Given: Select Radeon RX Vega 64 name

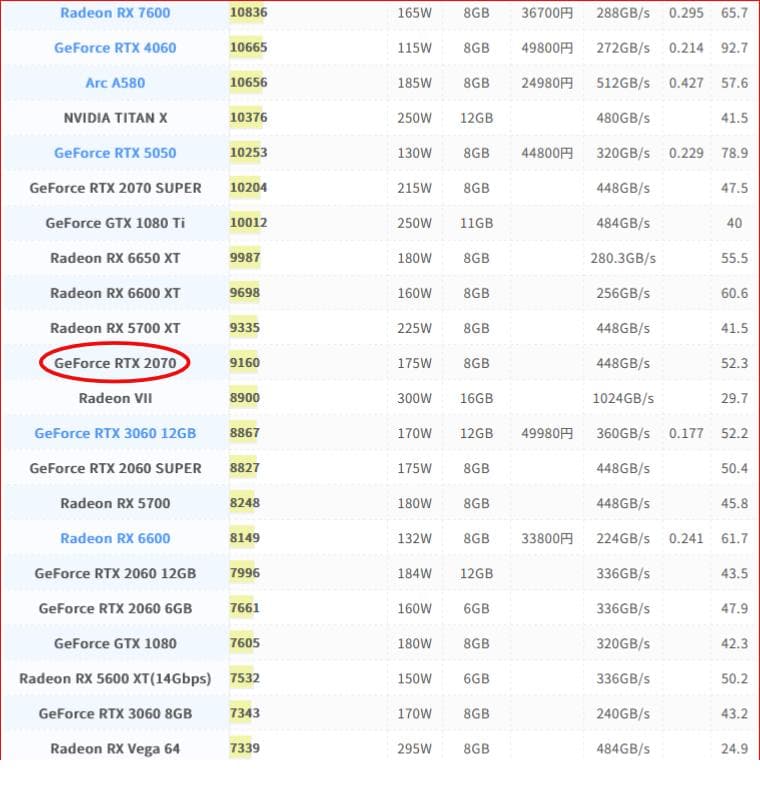Looking at the screenshot, I should (115, 749).
